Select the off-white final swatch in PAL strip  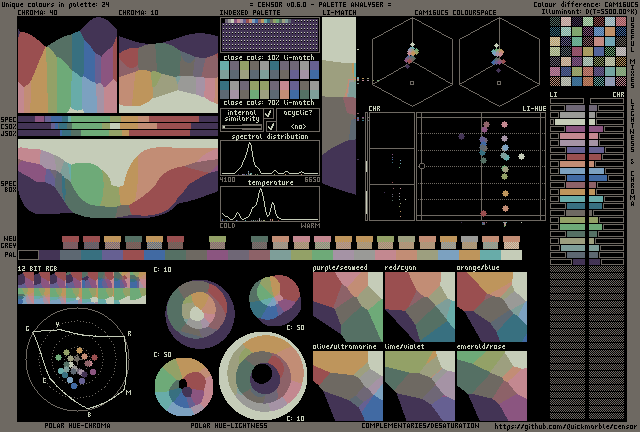coord(511,255)
